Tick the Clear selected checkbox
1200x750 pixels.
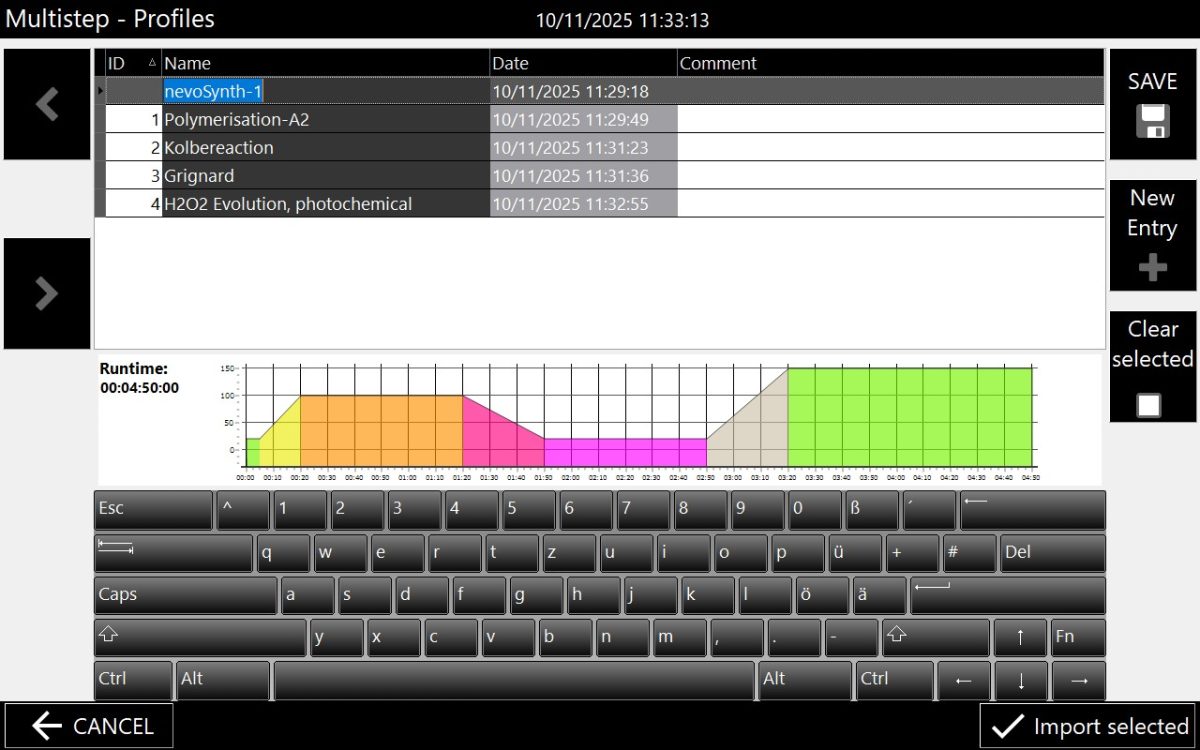coord(1149,404)
